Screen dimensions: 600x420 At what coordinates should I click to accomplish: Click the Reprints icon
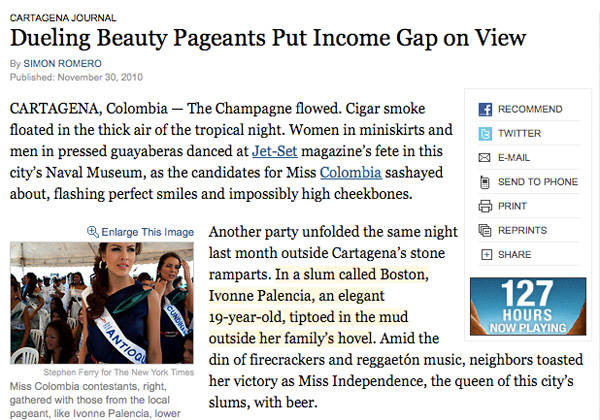485,230
